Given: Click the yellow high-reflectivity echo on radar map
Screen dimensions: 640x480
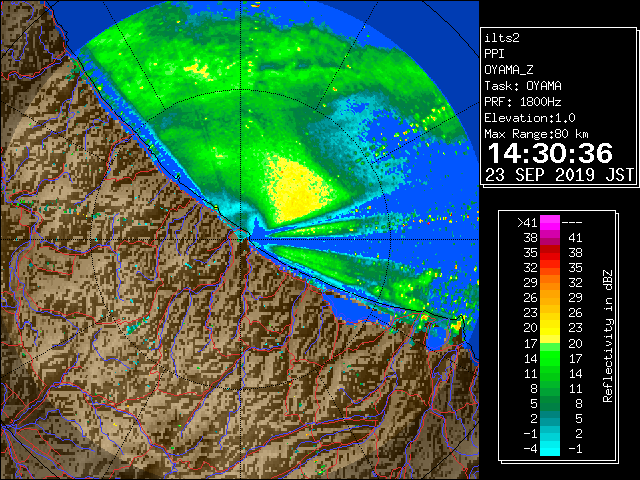Looking at the screenshot, I should [297, 189].
